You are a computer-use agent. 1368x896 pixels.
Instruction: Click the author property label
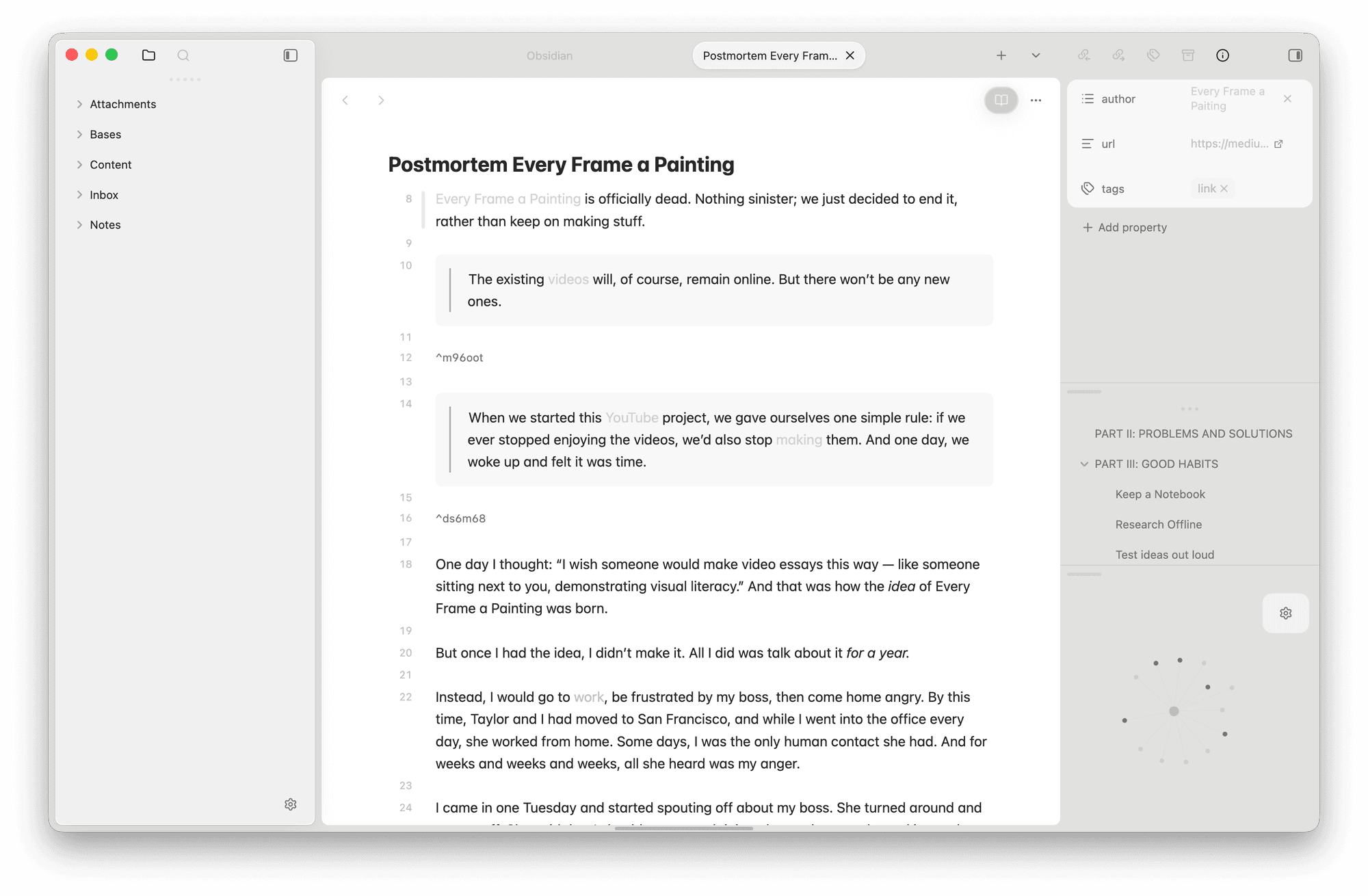[1118, 98]
